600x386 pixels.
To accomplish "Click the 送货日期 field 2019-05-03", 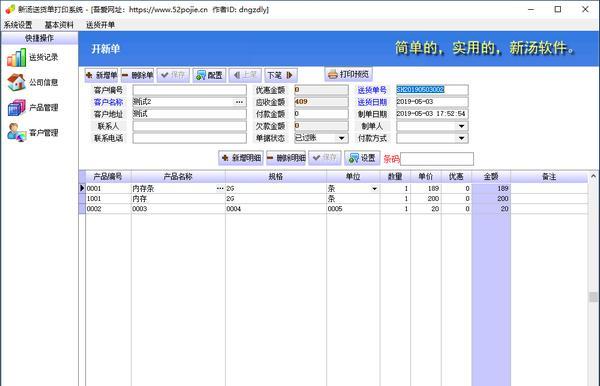I will point(432,102).
